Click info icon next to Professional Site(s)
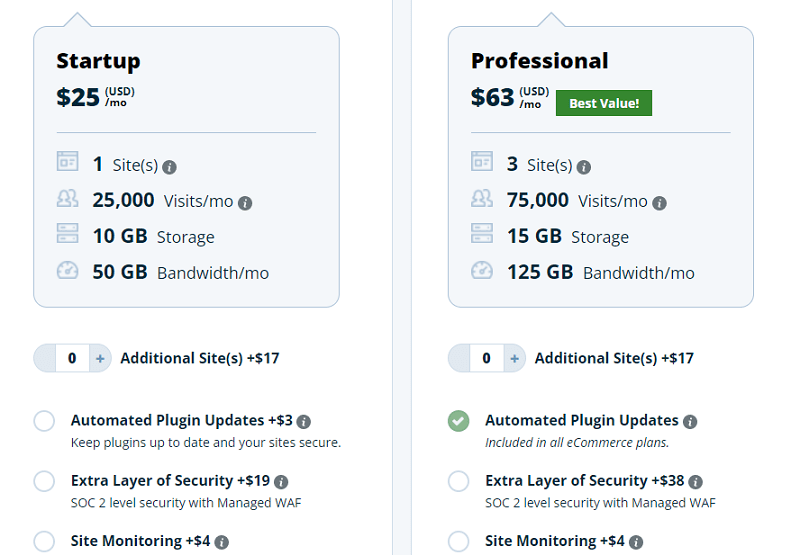 click(x=584, y=167)
